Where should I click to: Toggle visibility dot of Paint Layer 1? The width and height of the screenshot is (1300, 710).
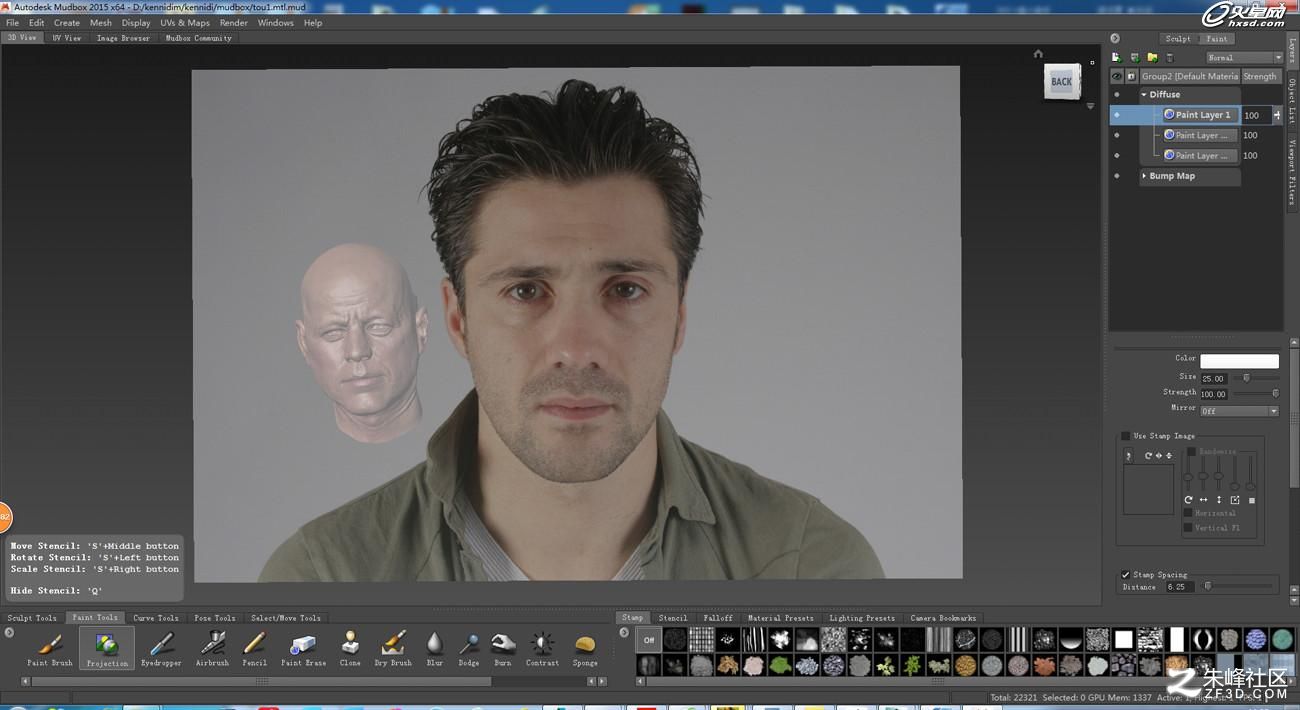click(1117, 115)
